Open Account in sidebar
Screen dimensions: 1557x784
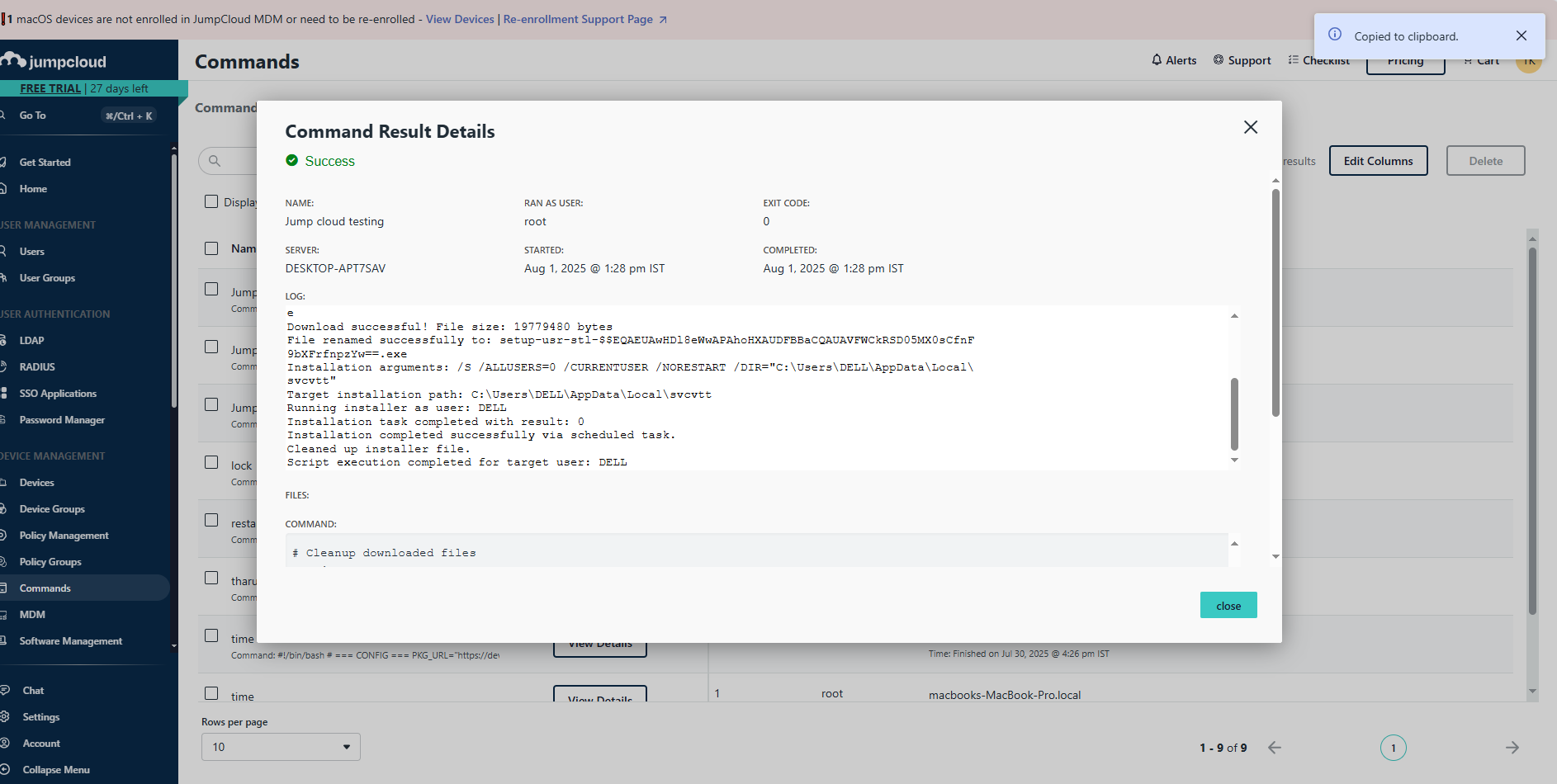coord(41,744)
